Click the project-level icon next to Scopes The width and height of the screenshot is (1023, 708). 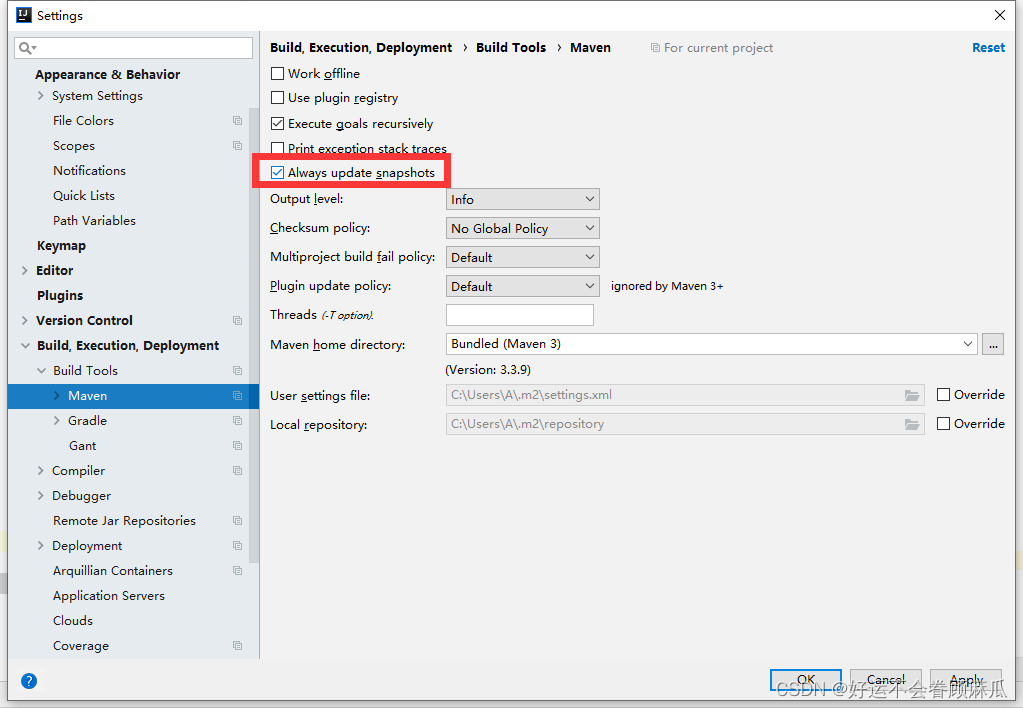pyautogui.click(x=237, y=146)
